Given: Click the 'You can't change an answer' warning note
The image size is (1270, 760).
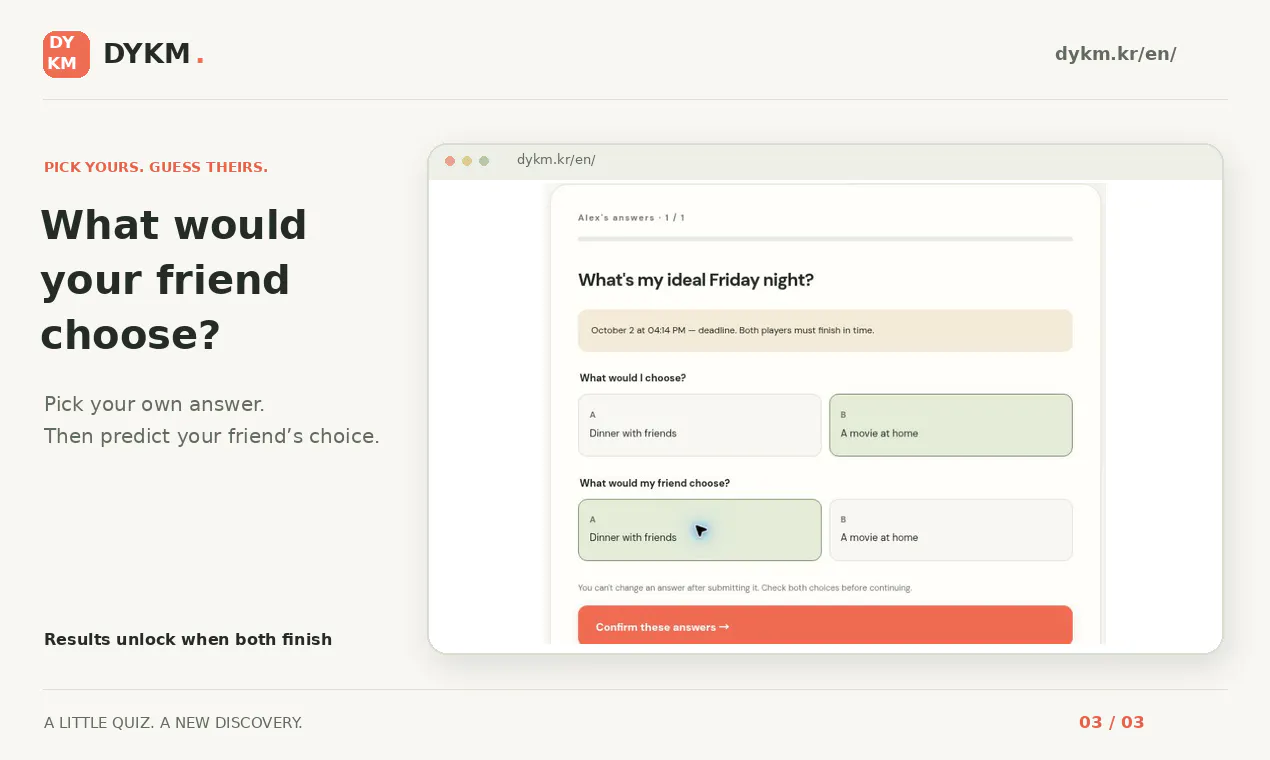Looking at the screenshot, I should tap(745, 588).
